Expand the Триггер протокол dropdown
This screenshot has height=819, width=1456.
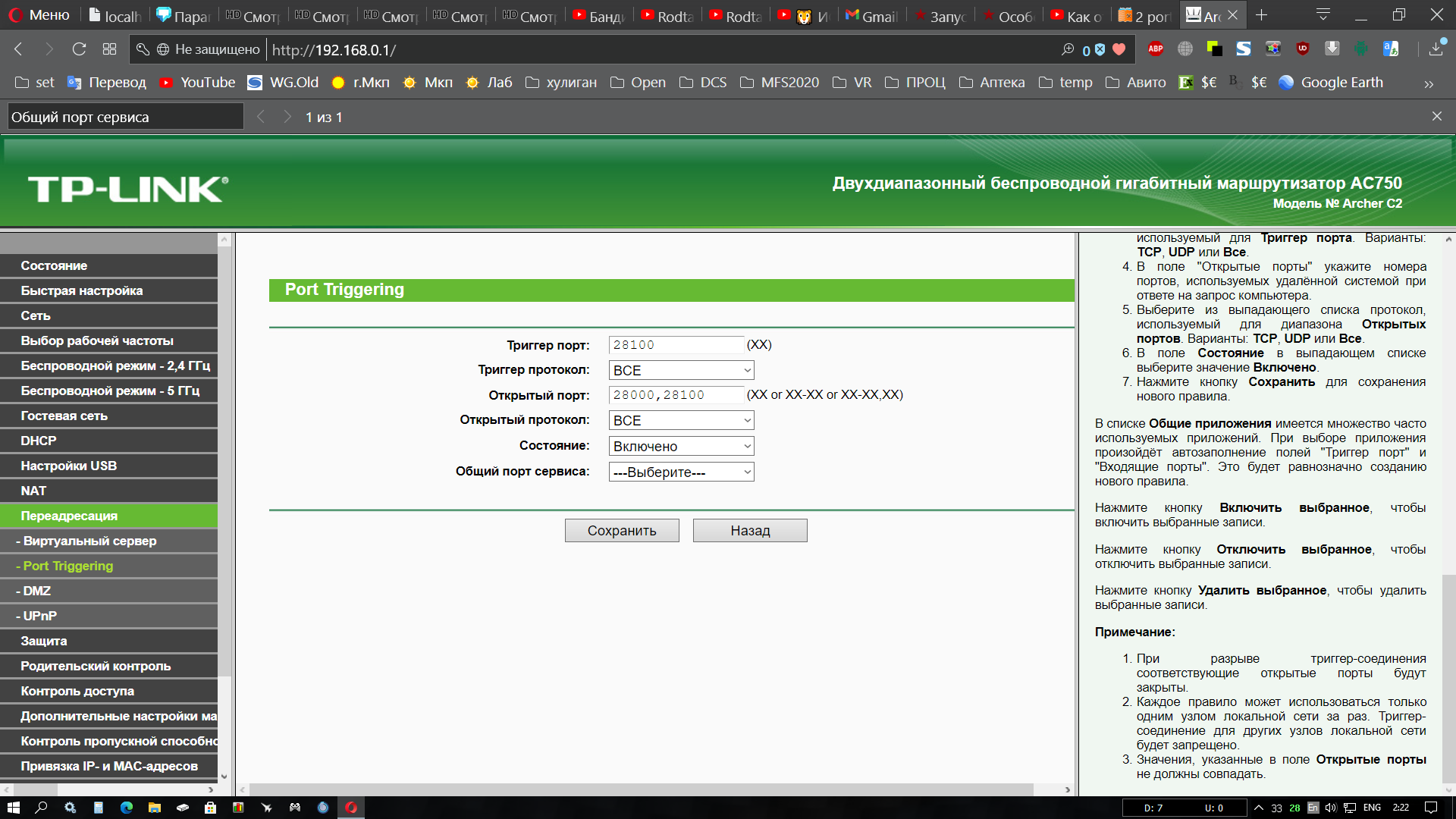[x=681, y=370]
